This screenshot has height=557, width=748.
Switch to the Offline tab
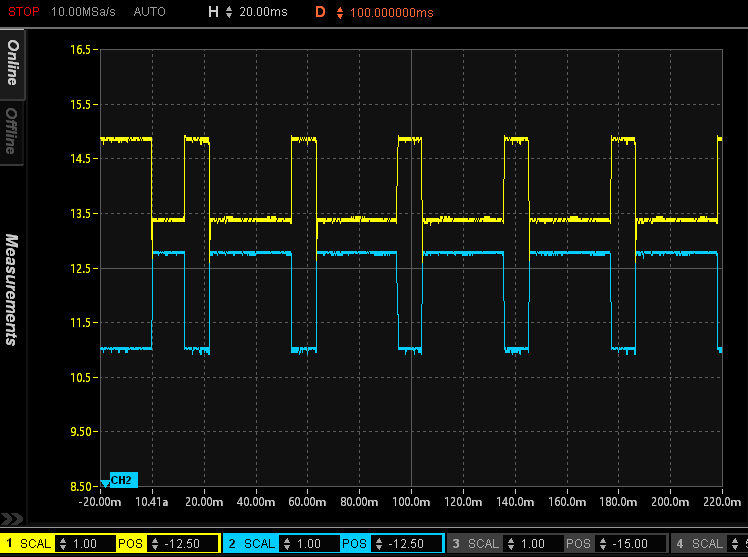coord(12,132)
